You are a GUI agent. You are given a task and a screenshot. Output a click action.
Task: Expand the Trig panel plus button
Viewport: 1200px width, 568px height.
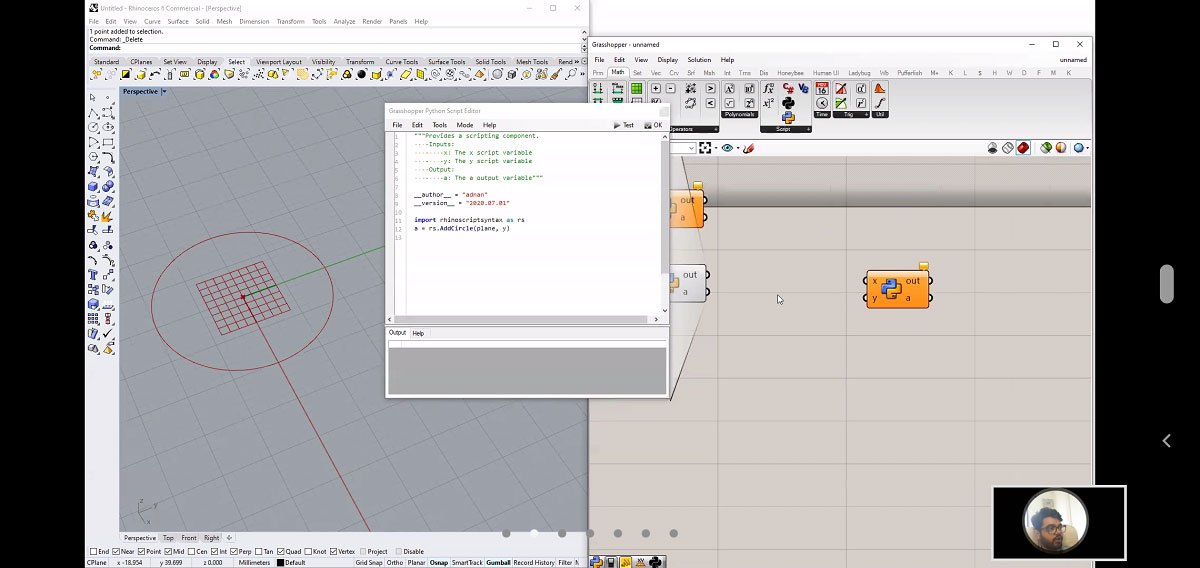[x=866, y=115]
